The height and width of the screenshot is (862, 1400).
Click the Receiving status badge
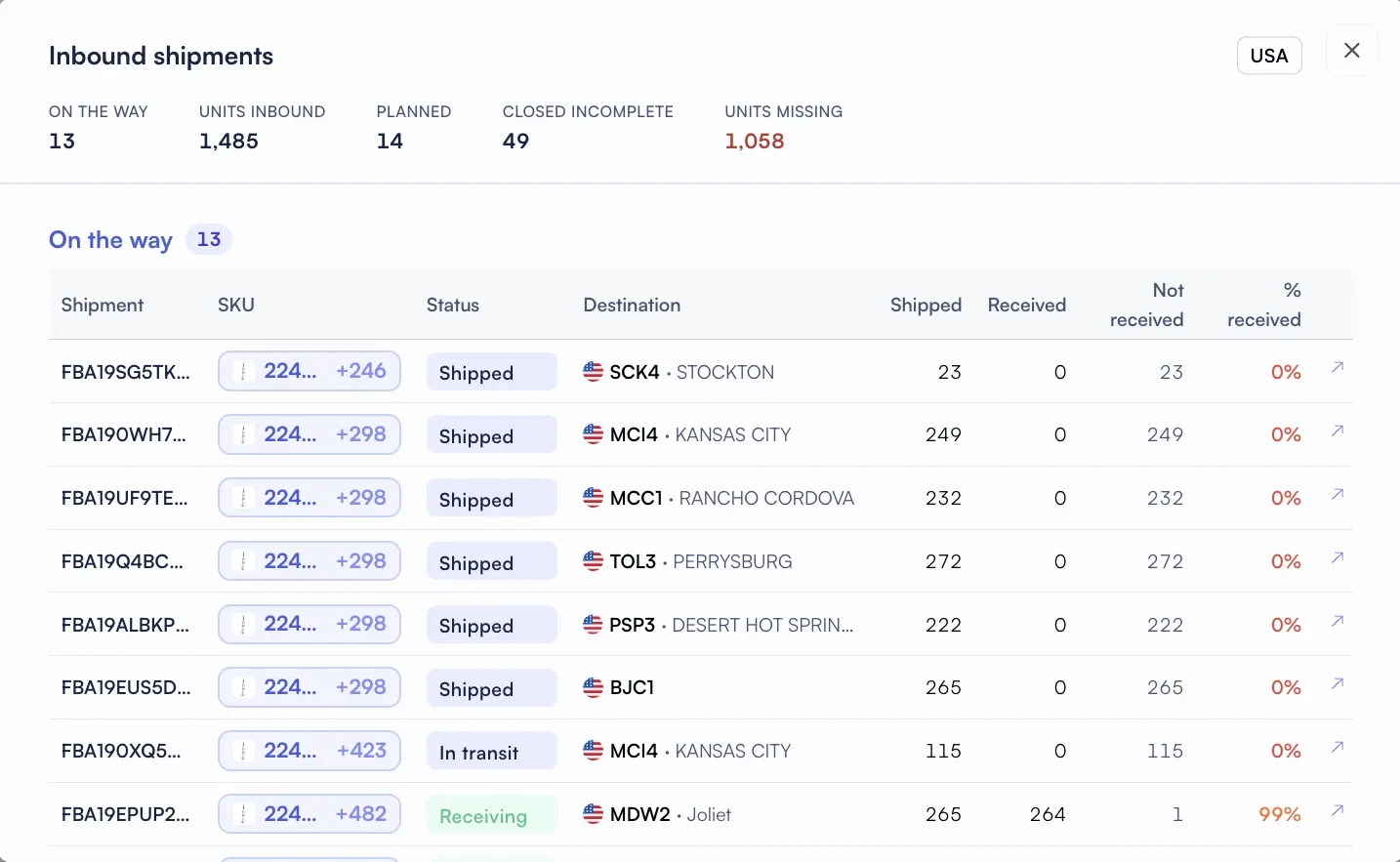492,815
